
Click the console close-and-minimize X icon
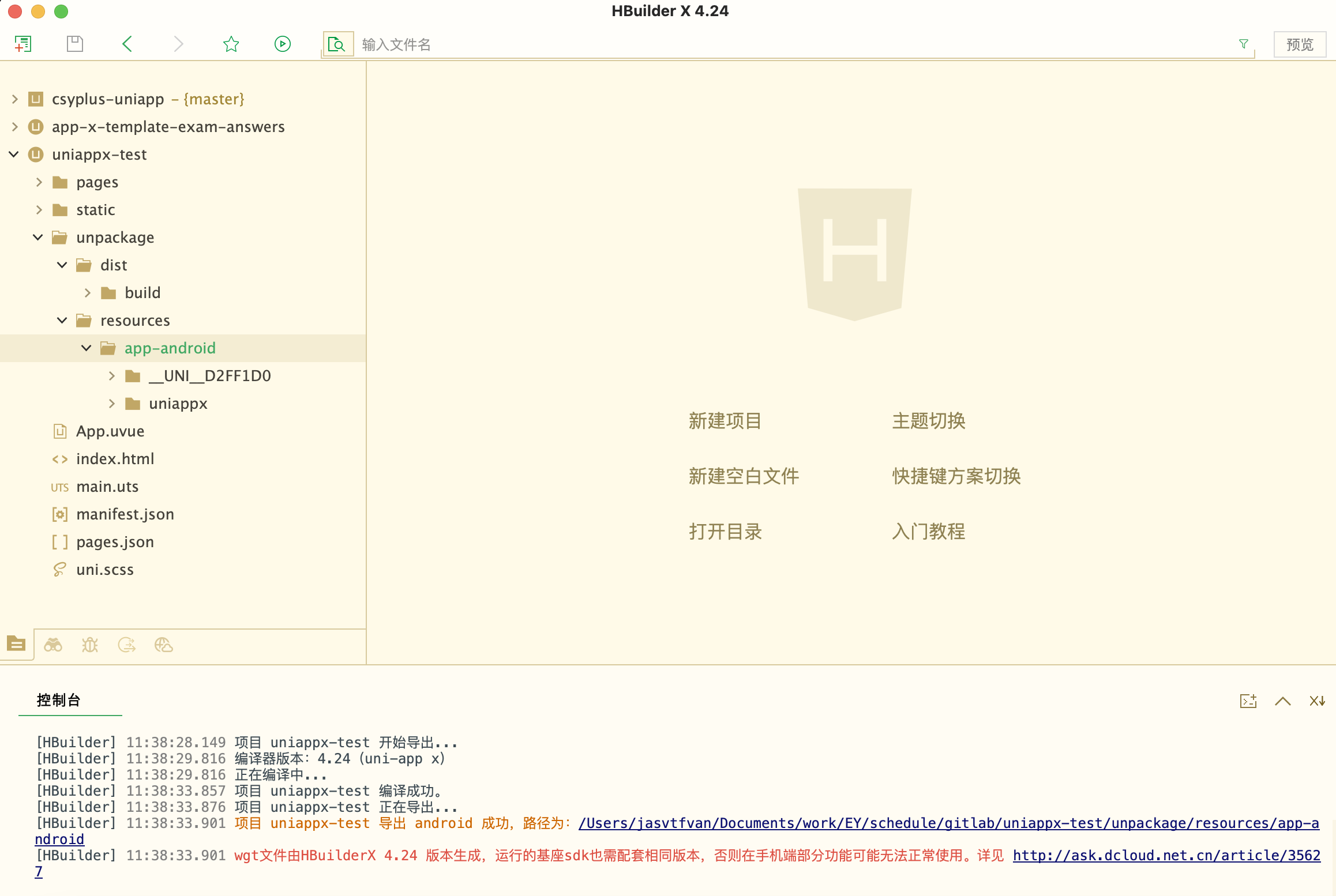(1318, 701)
